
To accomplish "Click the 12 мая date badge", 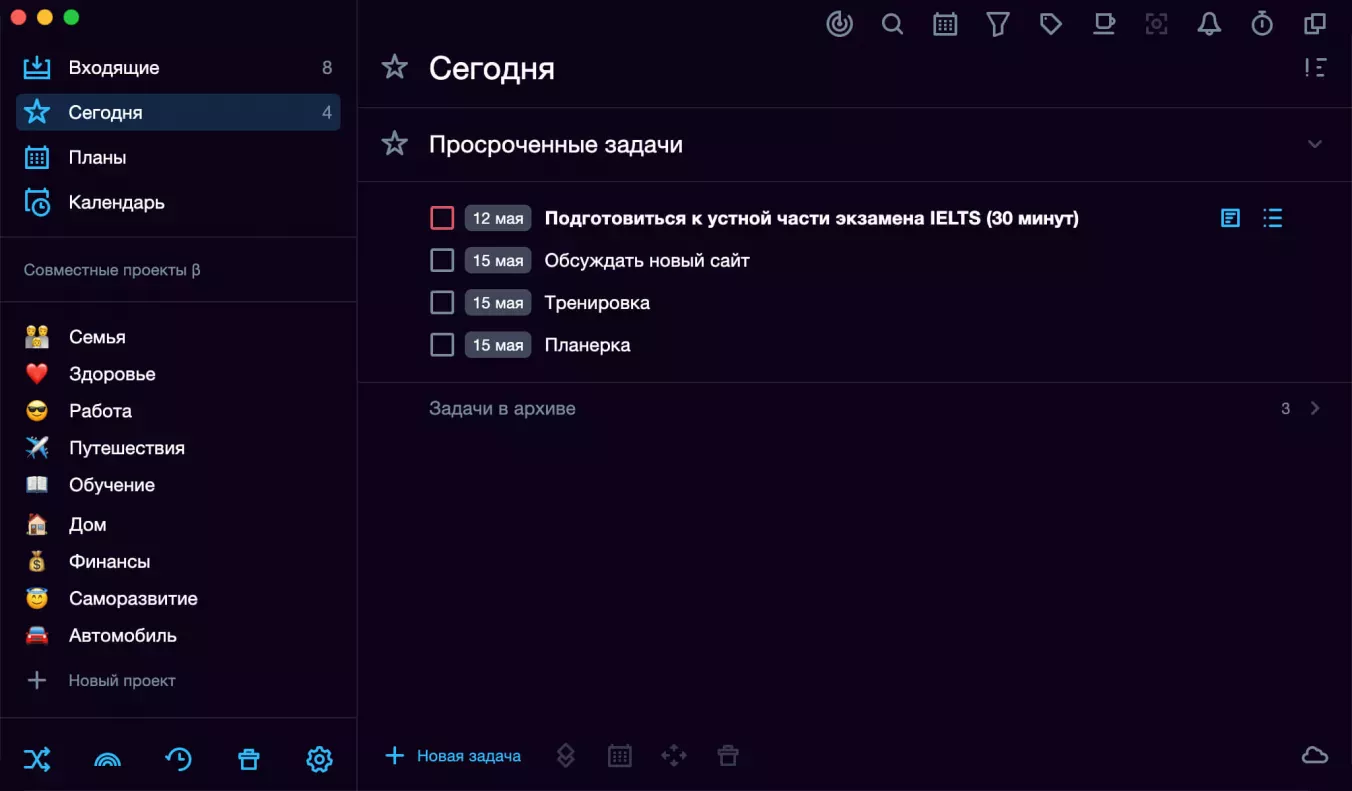I will [x=498, y=218].
